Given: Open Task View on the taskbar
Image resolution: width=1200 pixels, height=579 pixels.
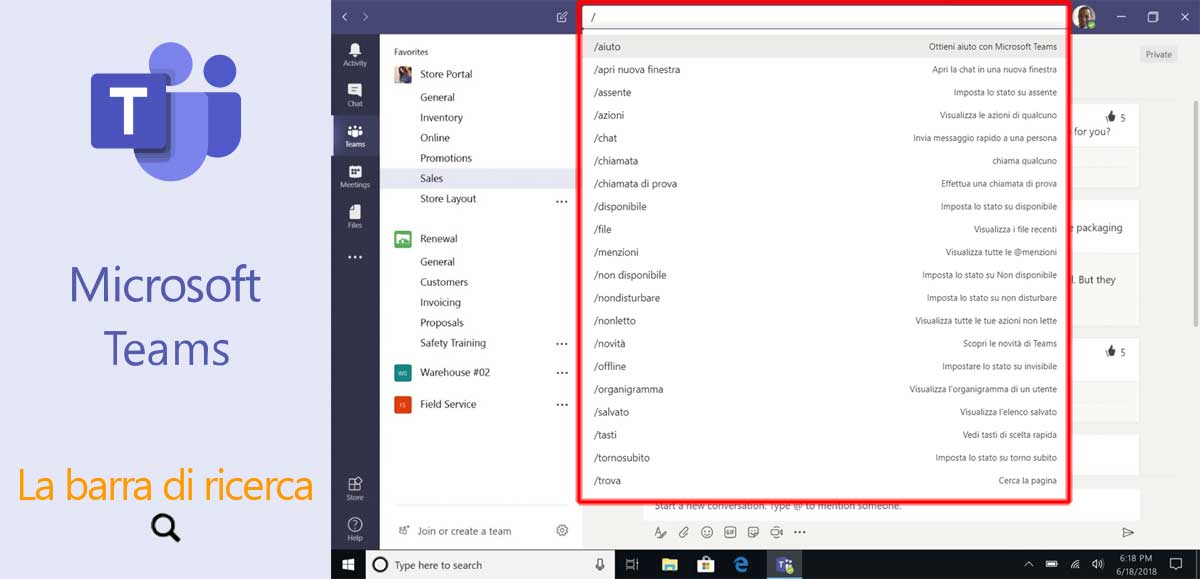Looking at the screenshot, I should (632, 565).
